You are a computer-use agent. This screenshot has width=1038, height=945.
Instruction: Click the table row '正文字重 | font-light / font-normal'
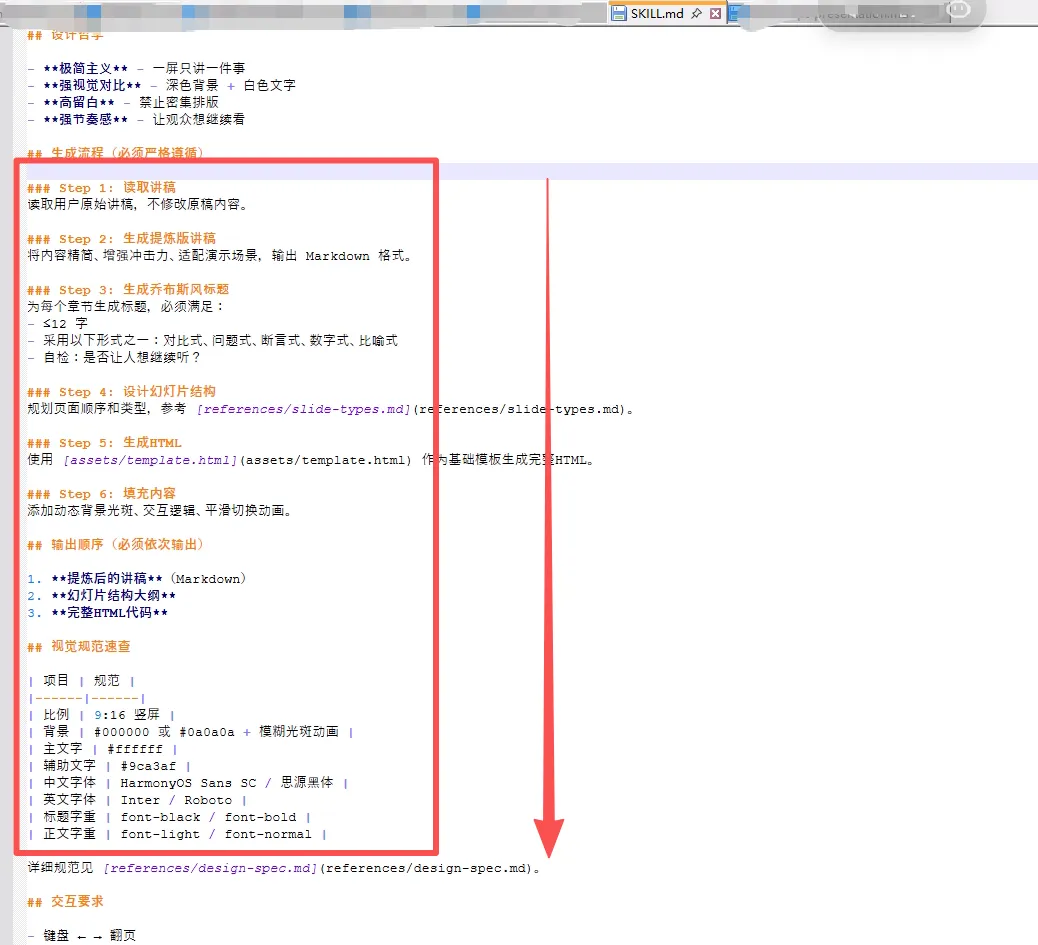[177, 834]
